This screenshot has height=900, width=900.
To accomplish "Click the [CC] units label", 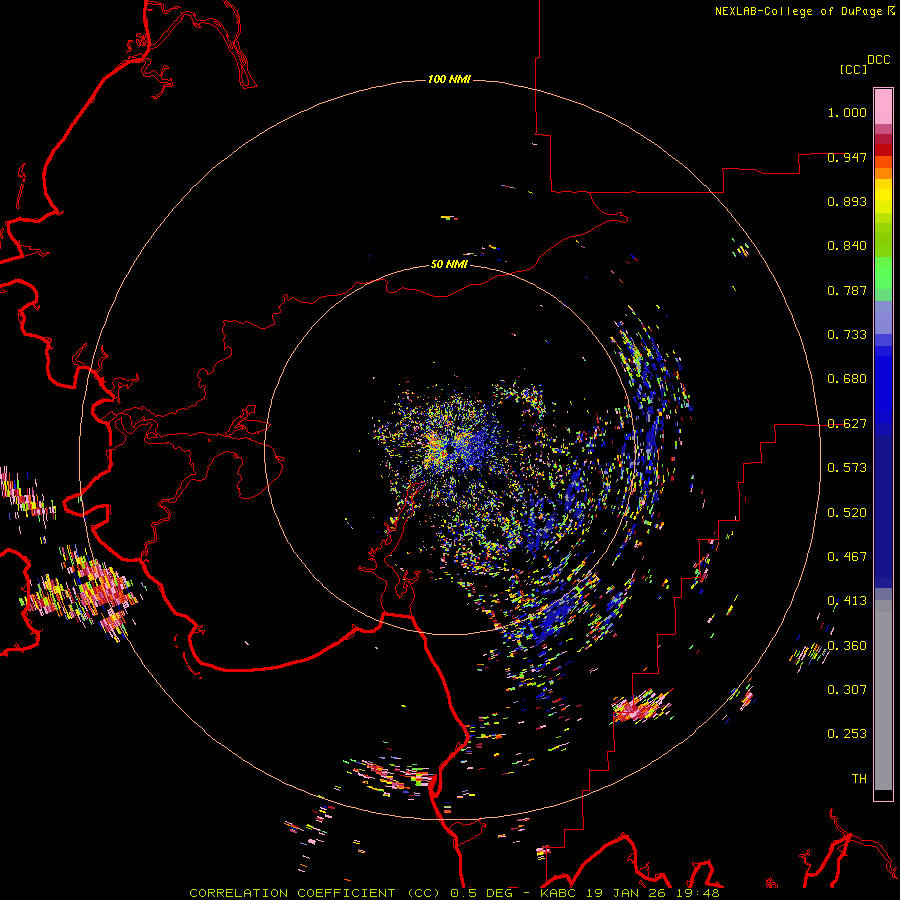I will pyautogui.click(x=853, y=69).
